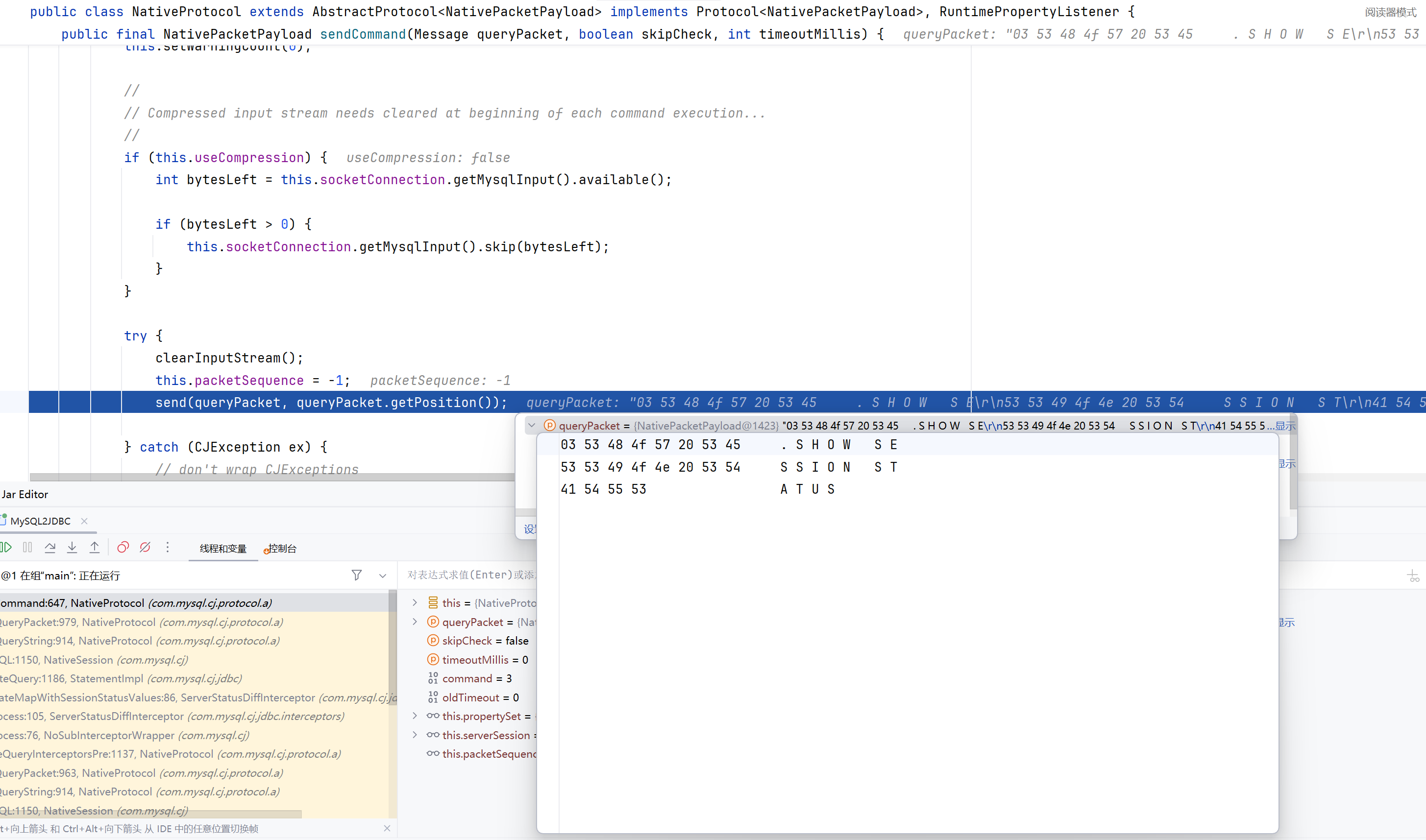The height and width of the screenshot is (840, 1426).
Task: Click the Jar Editor tab label
Action: click(x=25, y=494)
